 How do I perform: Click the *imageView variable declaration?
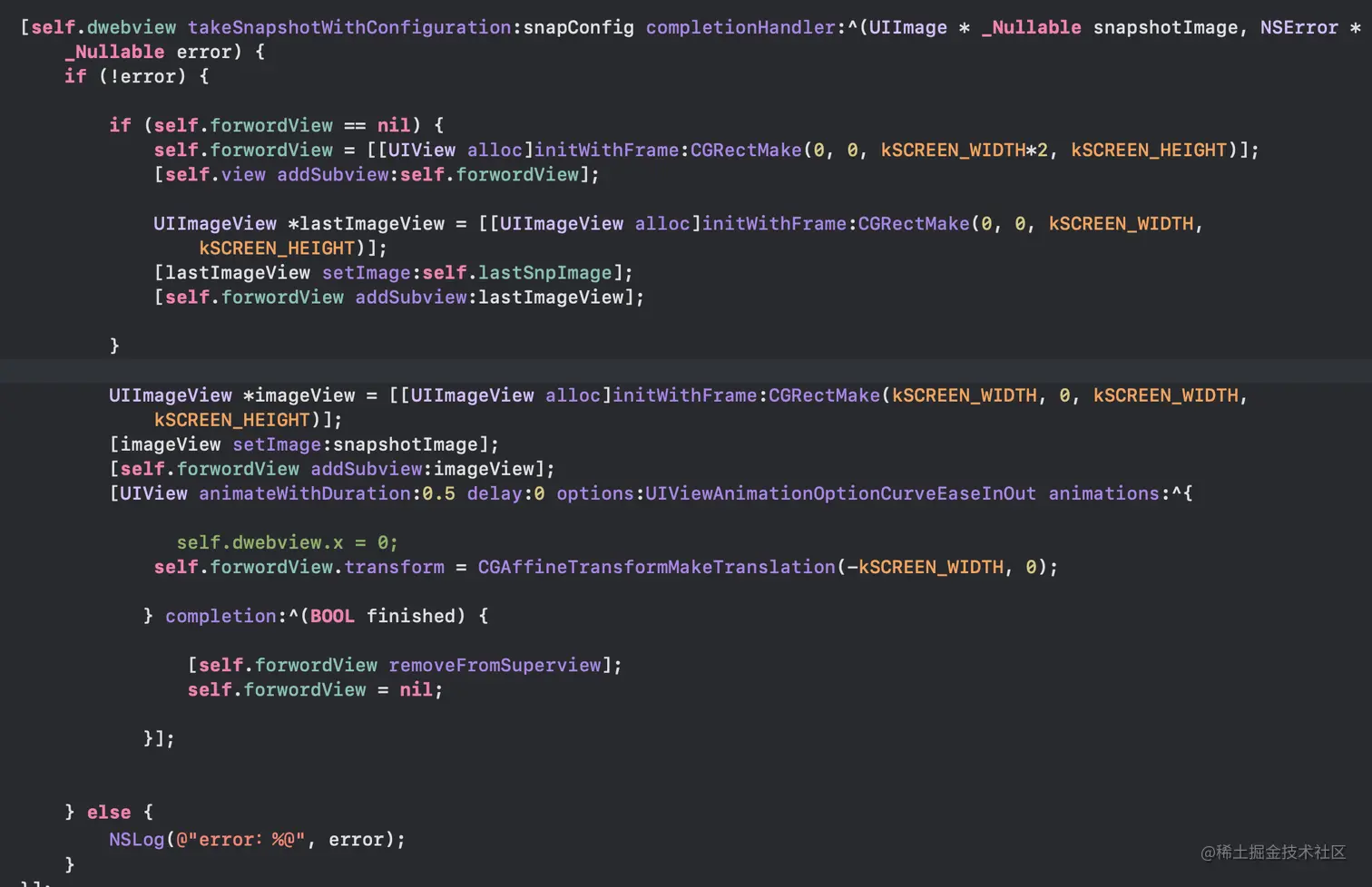click(299, 395)
